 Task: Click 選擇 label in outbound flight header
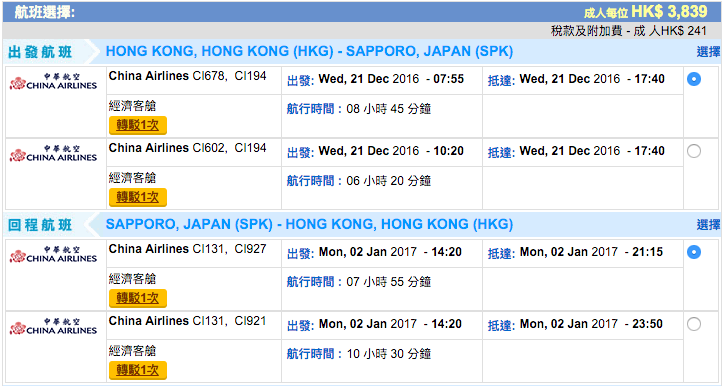tap(708, 52)
